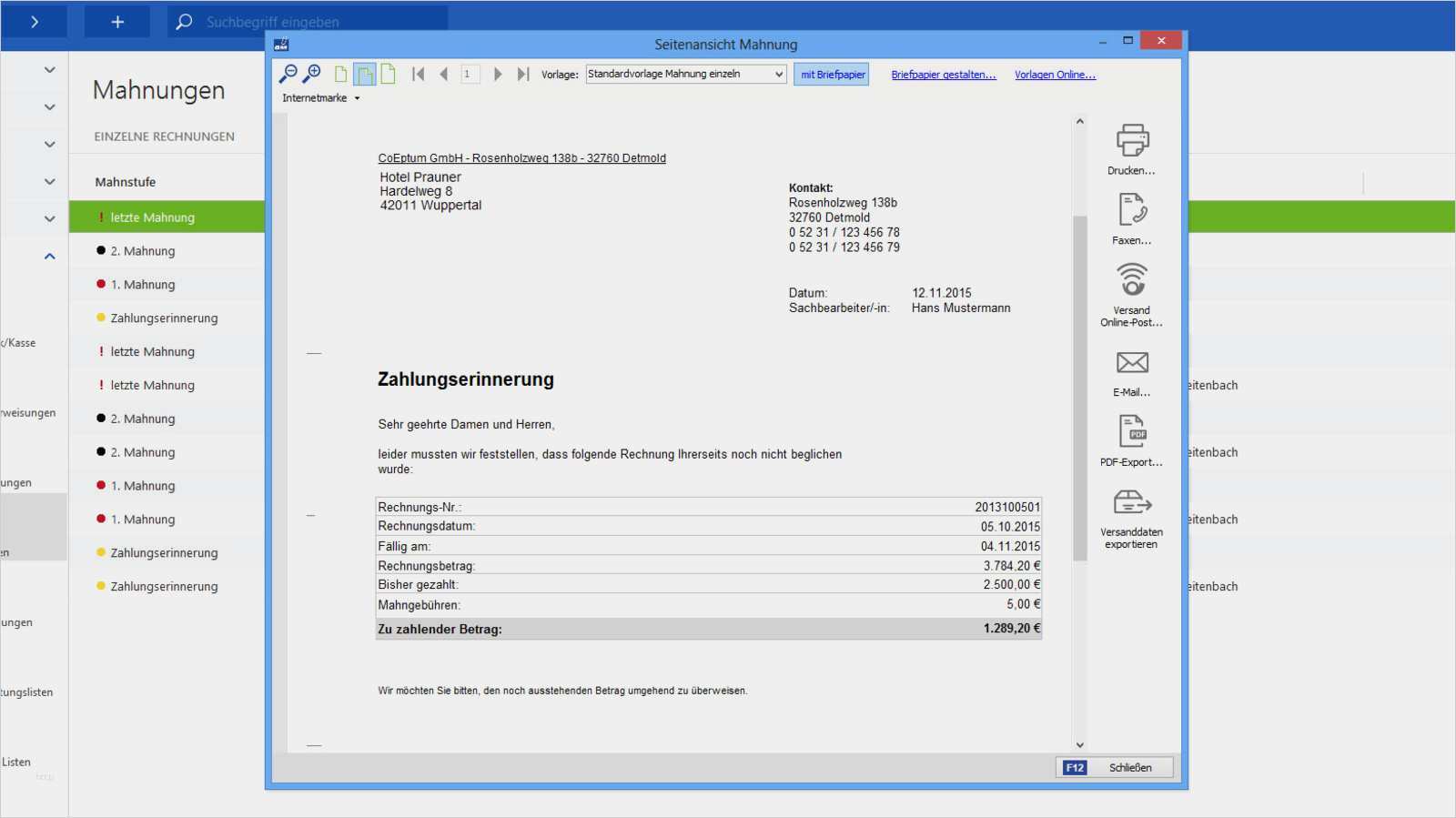1456x818 pixels.
Task: Open the Vorlage template dropdown
Action: pos(686,75)
